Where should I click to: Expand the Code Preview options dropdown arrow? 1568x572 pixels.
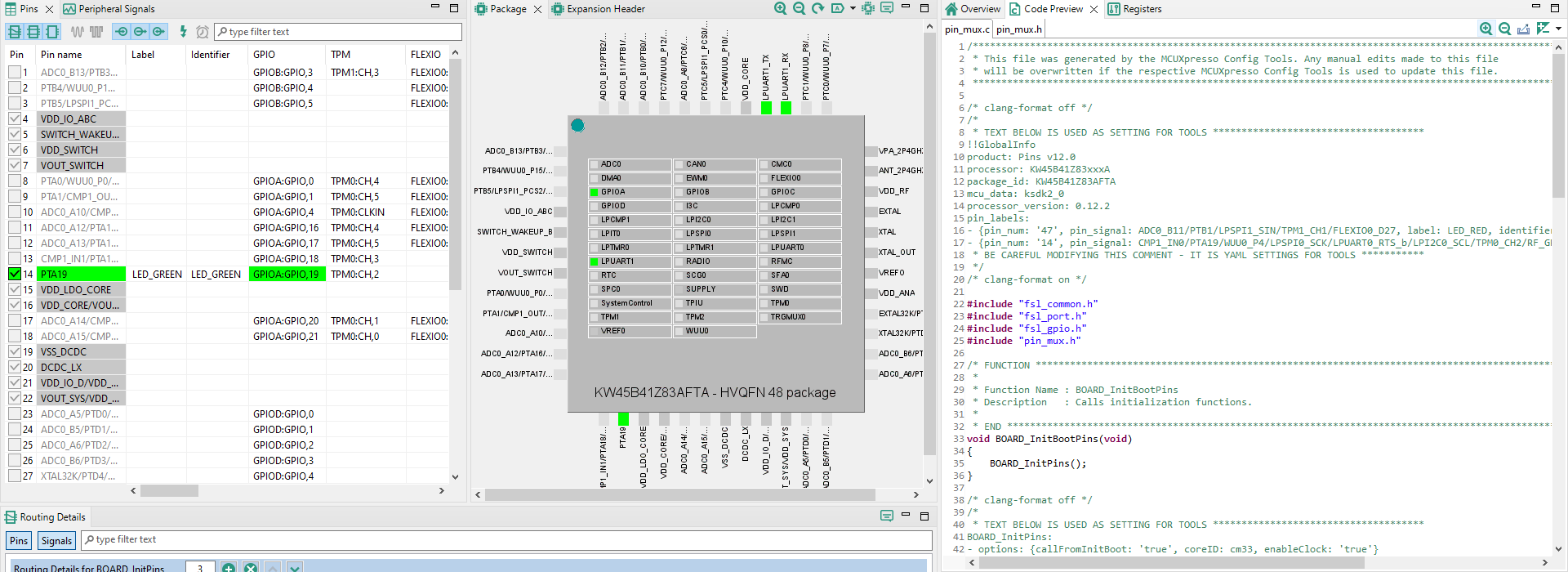1558,29
